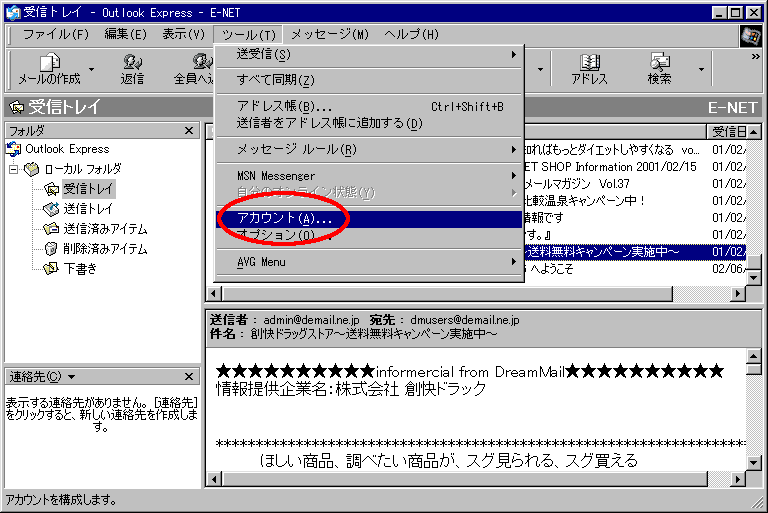Click the 全員へ返信 (reply all) toolbar icon

(202, 62)
